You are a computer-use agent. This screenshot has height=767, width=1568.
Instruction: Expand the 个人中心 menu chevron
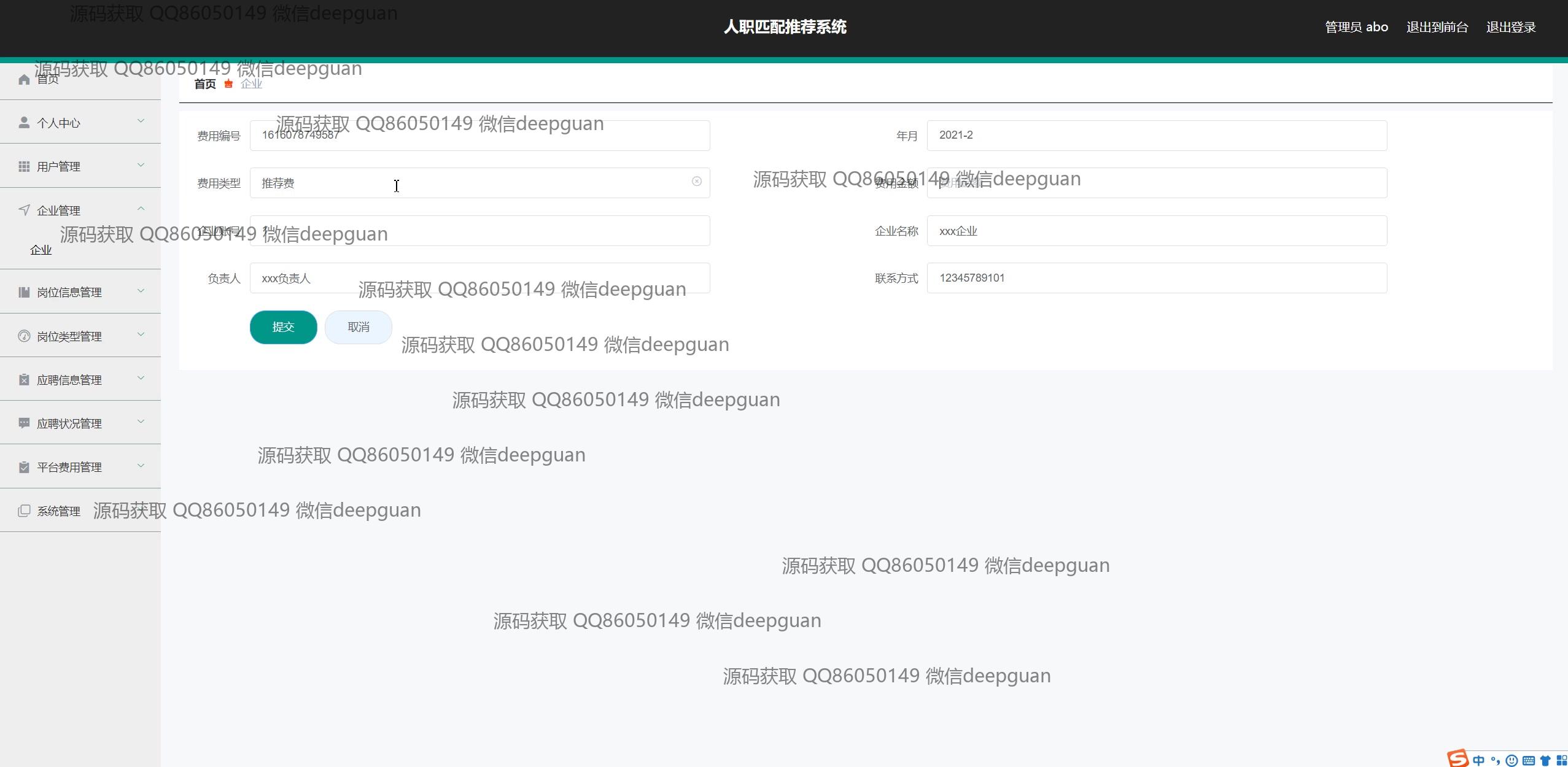point(141,121)
